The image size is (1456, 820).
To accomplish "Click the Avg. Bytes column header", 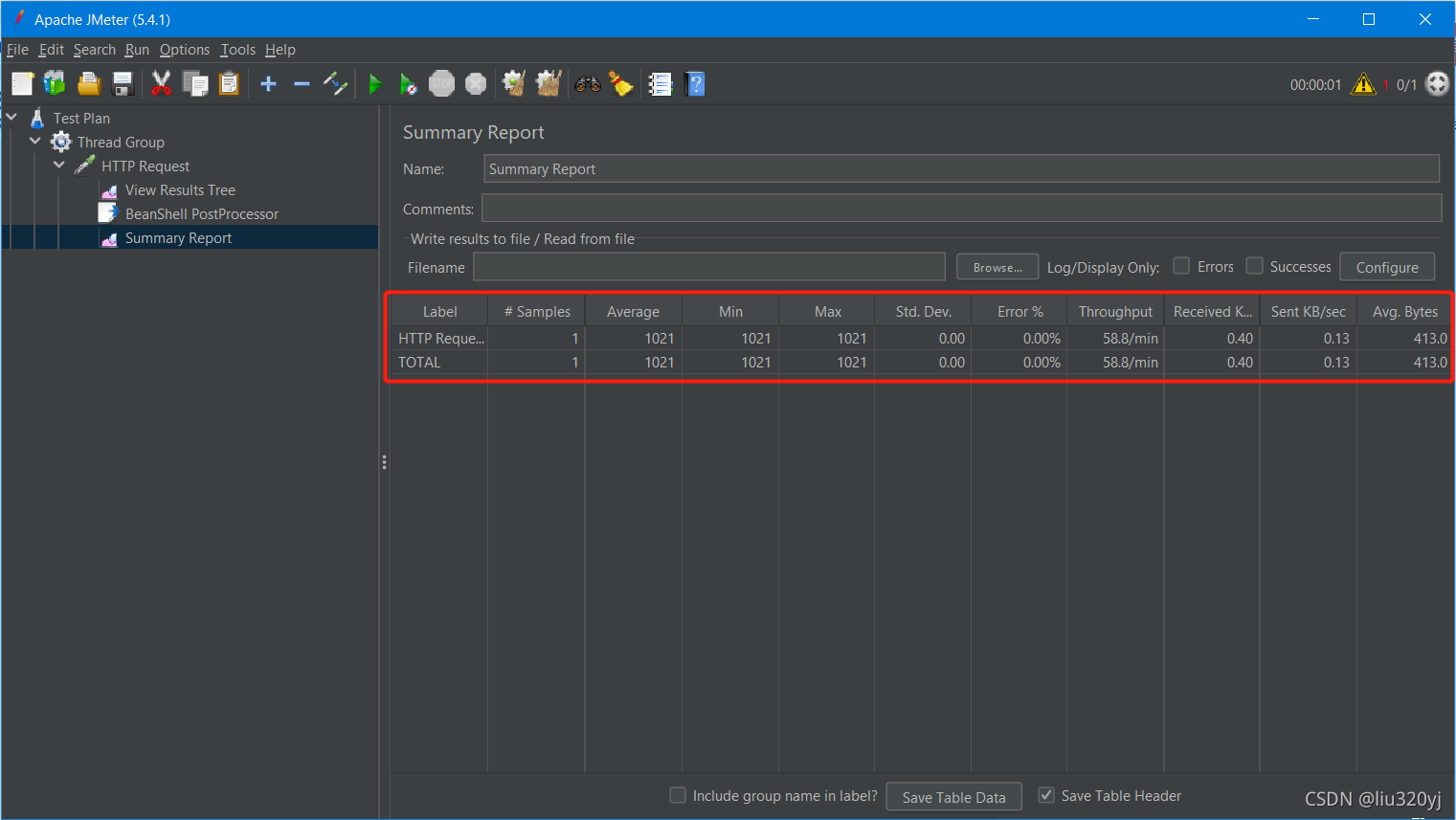I will coord(1404,312).
